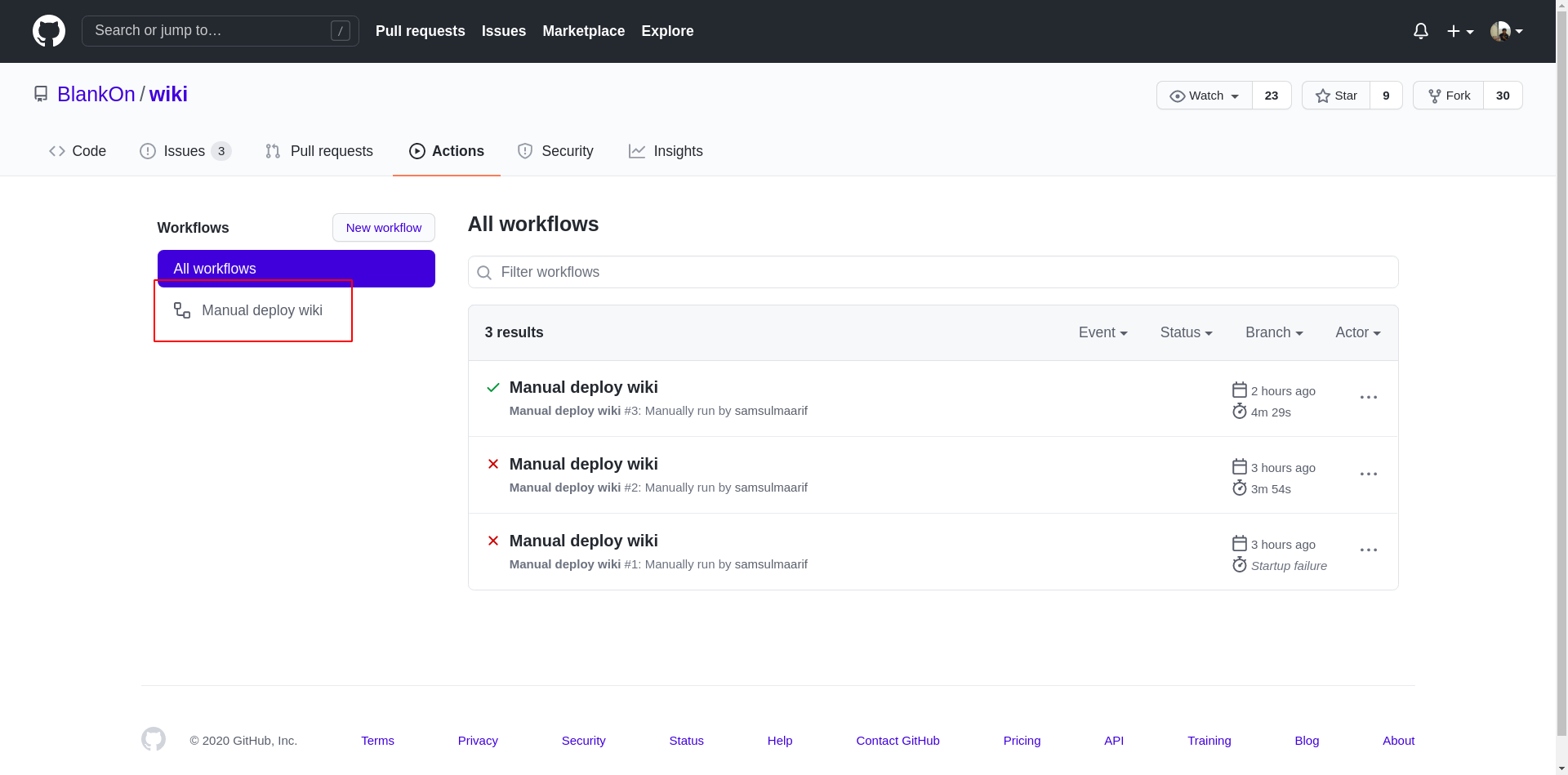This screenshot has height=775, width=1568.
Task: Expand the Status filter dropdown
Action: tap(1187, 332)
